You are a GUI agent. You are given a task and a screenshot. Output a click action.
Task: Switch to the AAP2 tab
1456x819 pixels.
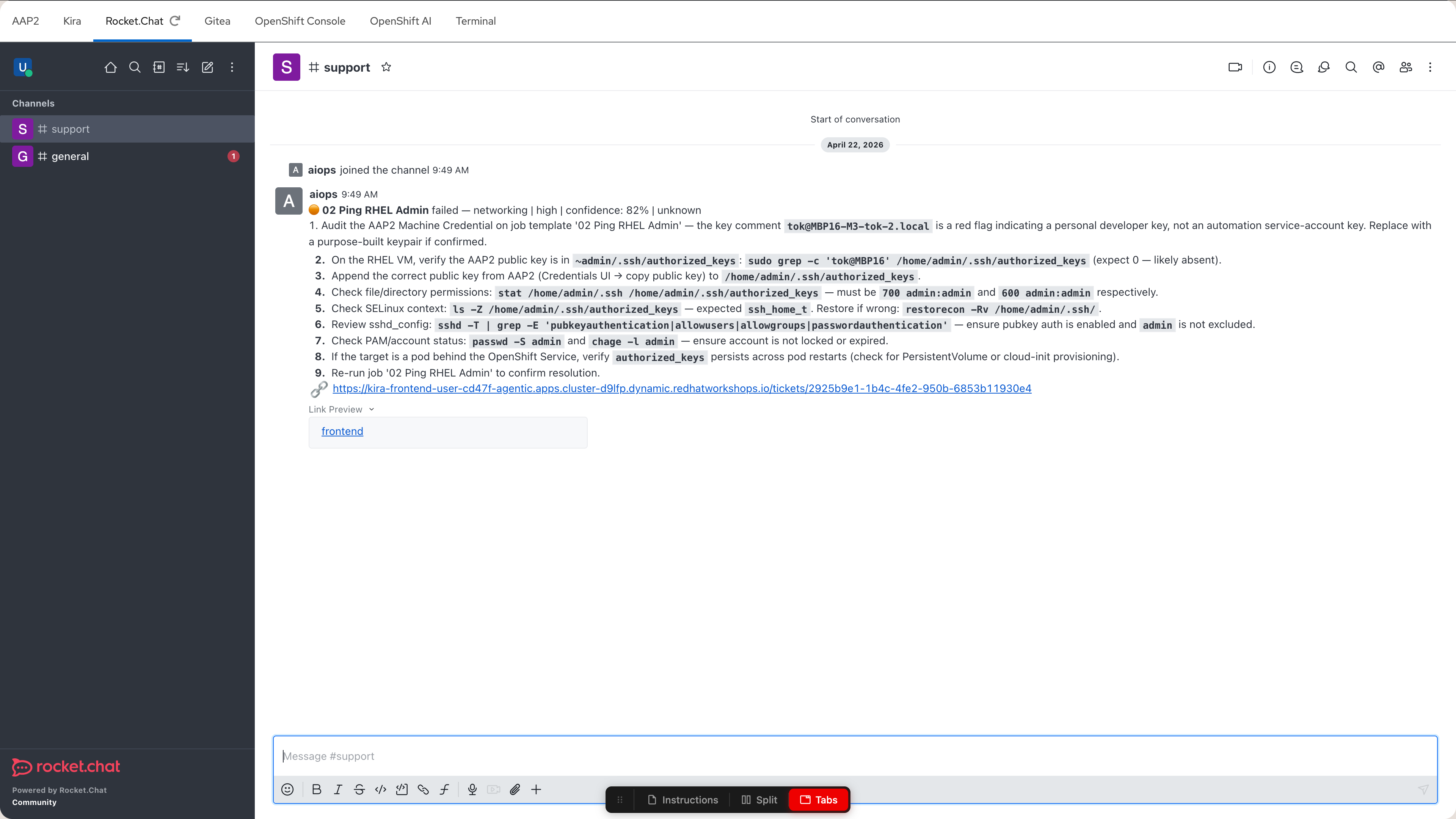tap(25, 21)
